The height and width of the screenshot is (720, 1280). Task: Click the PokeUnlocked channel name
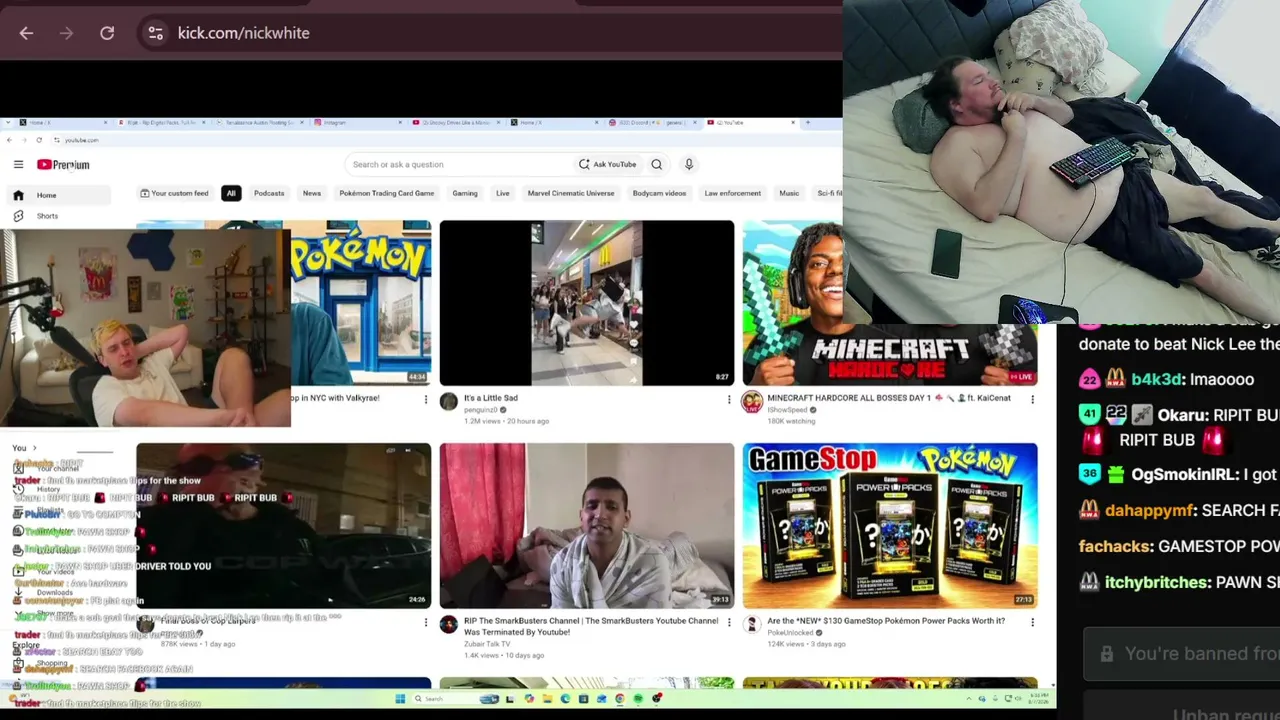791,633
